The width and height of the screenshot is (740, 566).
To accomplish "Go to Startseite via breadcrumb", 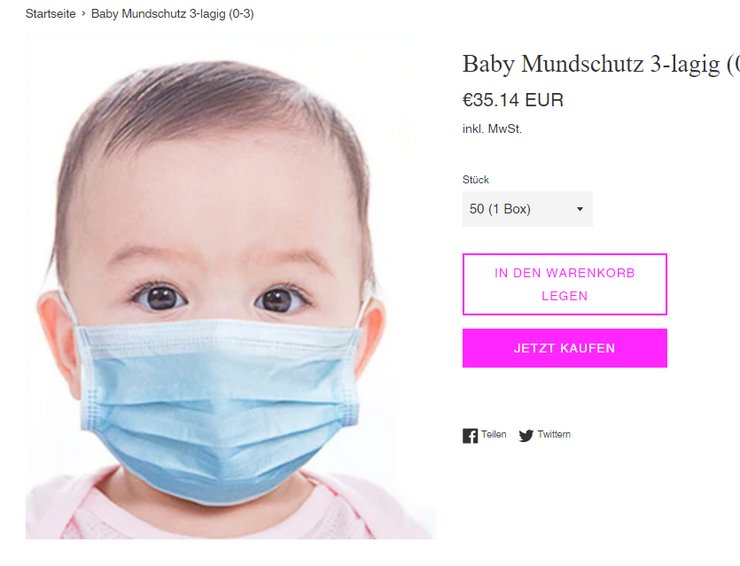I will 50,14.
